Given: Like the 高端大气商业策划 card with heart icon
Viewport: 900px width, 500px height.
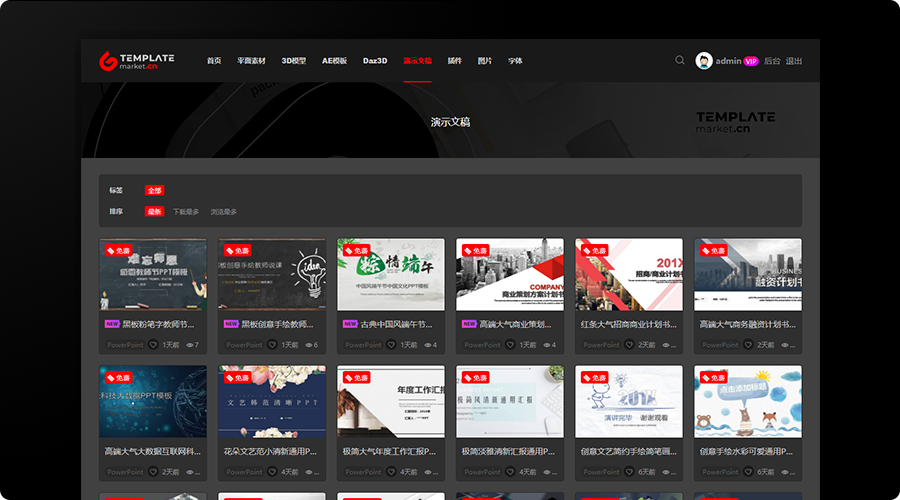Looking at the screenshot, I should pyautogui.click(x=510, y=345).
